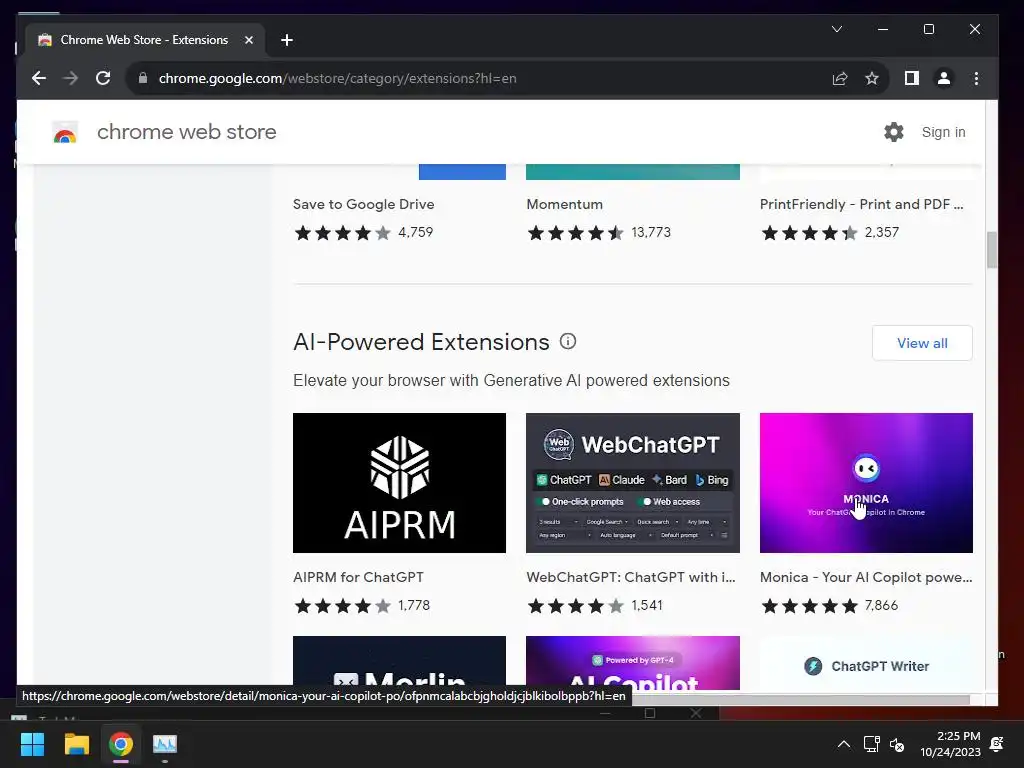
Task: Open the performance monitor taskbar app
Action: click(x=165, y=744)
